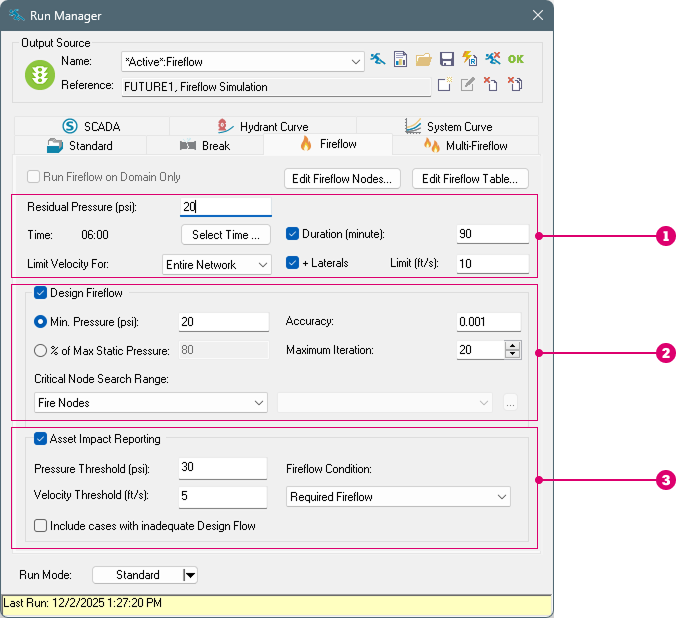
Task: Uncheck the Duration (minute) checkbox
Action: coord(292,234)
